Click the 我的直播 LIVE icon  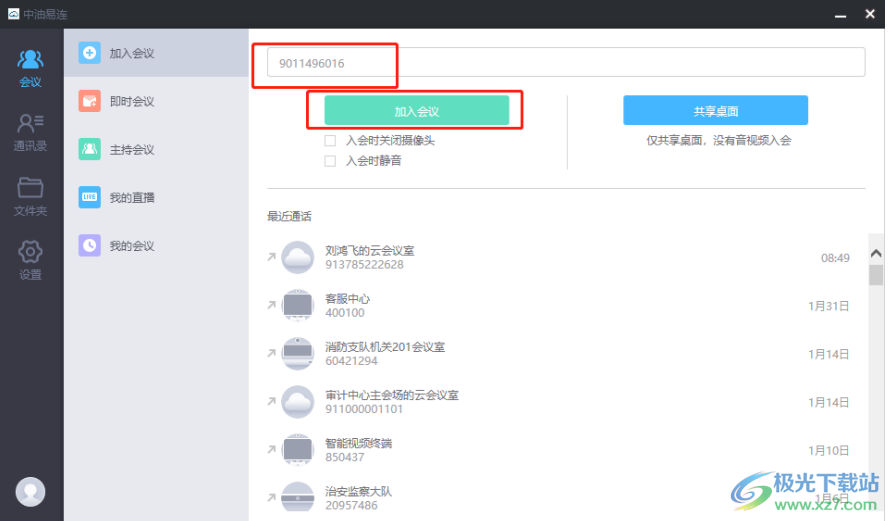tap(89, 198)
